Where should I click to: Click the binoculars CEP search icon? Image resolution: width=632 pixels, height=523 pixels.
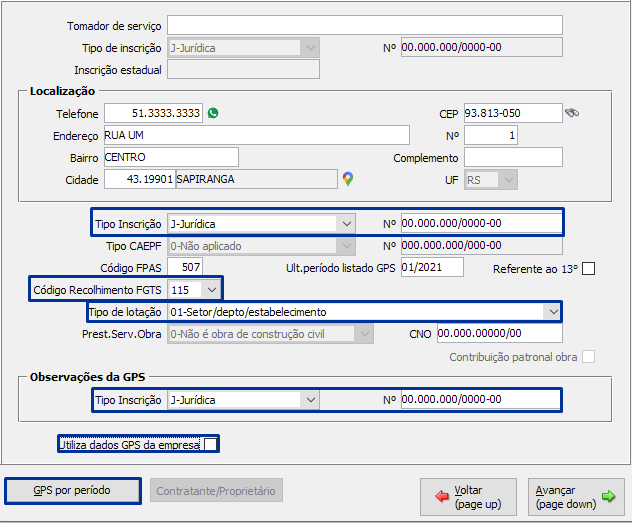pyautogui.click(x=572, y=113)
